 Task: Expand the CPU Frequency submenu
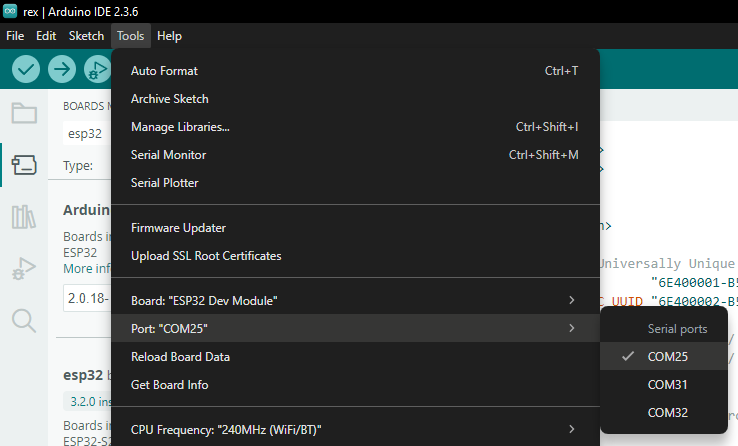coord(355,430)
